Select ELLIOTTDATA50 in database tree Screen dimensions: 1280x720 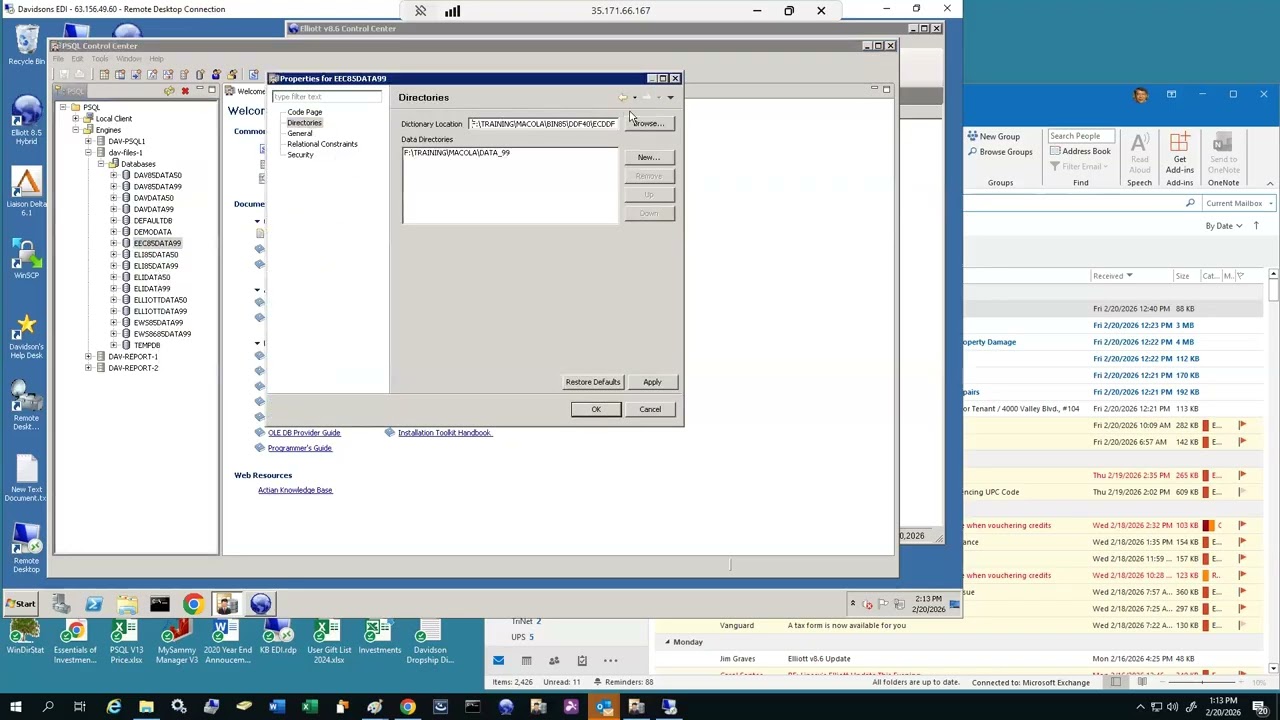coord(160,300)
